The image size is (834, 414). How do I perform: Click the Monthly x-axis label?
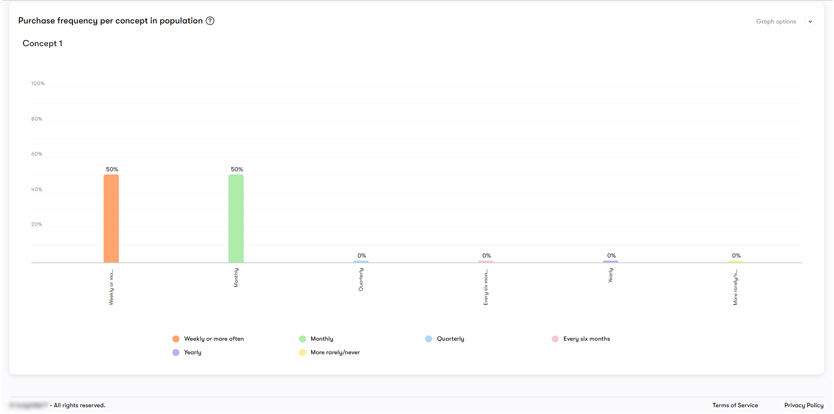pos(236,278)
